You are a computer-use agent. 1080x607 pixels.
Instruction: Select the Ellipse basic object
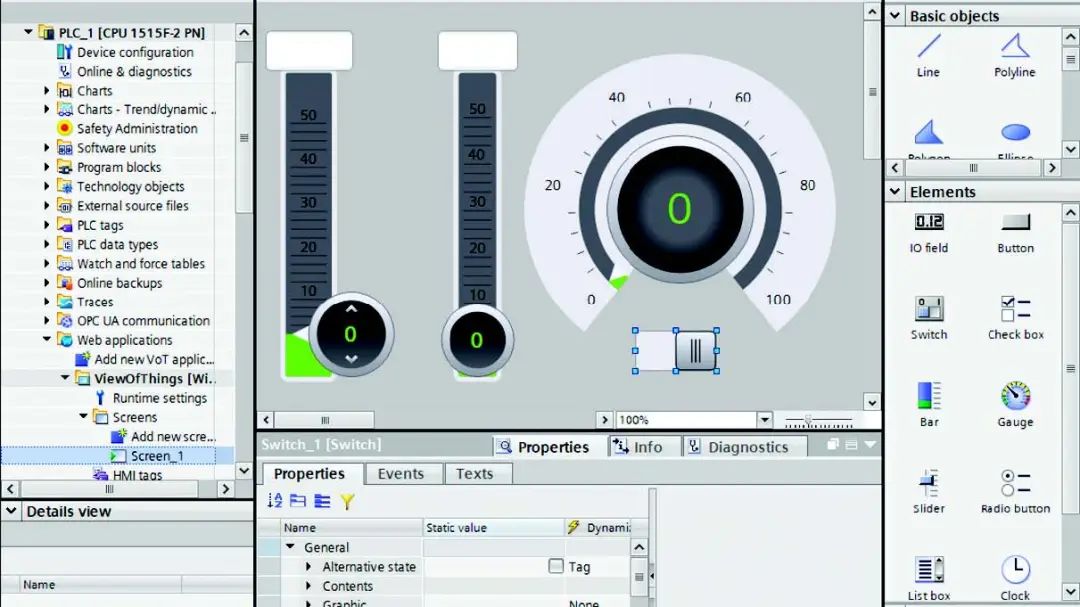[x=1015, y=140]
